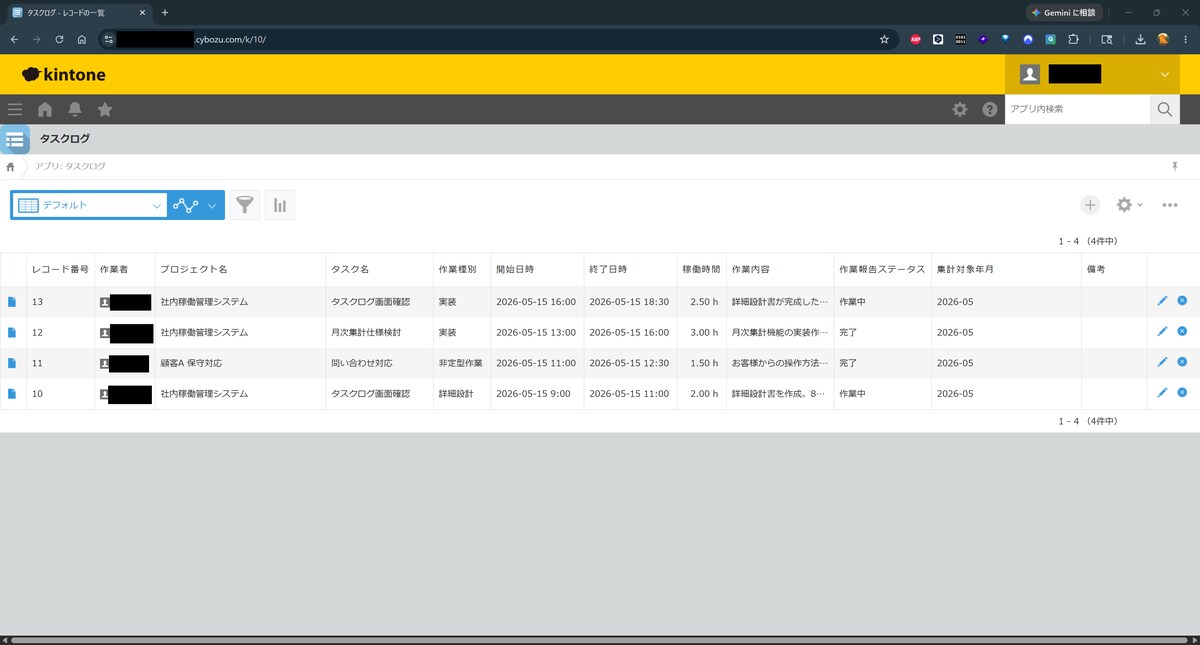Expand the デフォルト view dropdown
The width and height of the screenshot is (1200, 645).
[89, 205]
